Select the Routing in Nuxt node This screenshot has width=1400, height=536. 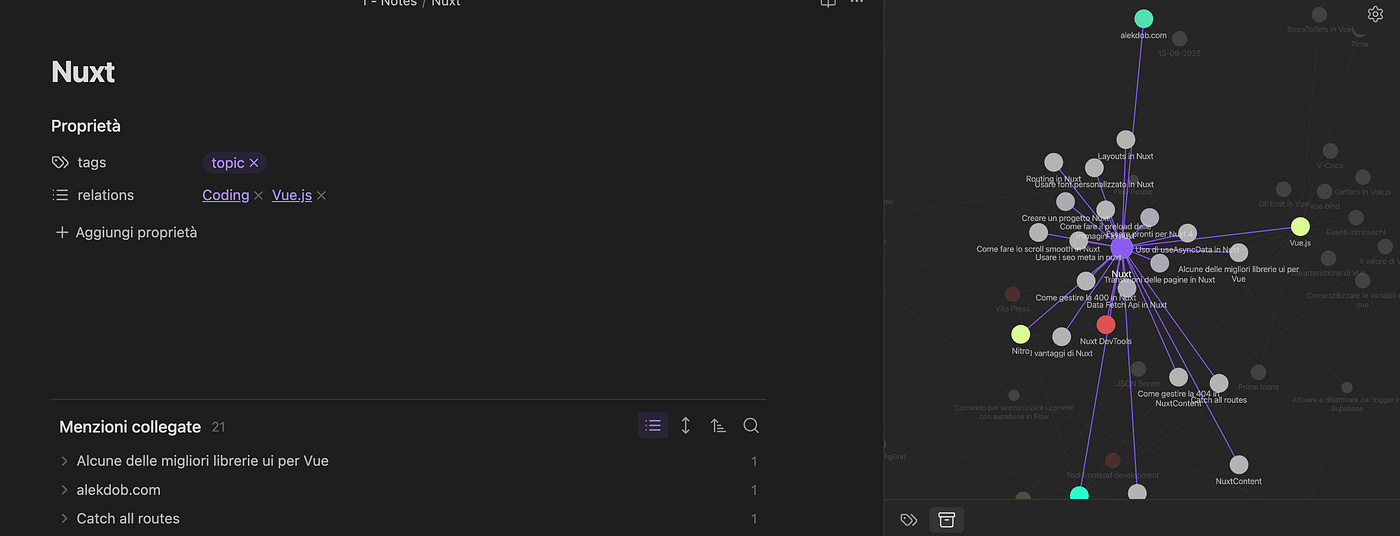pos(1054,162)
